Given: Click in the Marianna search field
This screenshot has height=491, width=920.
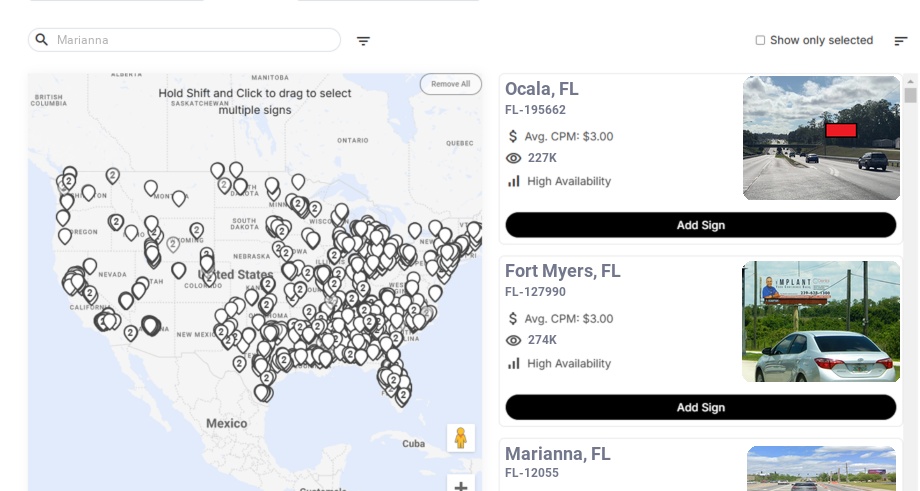Looking at the screenshot, I should click(190, 40).
